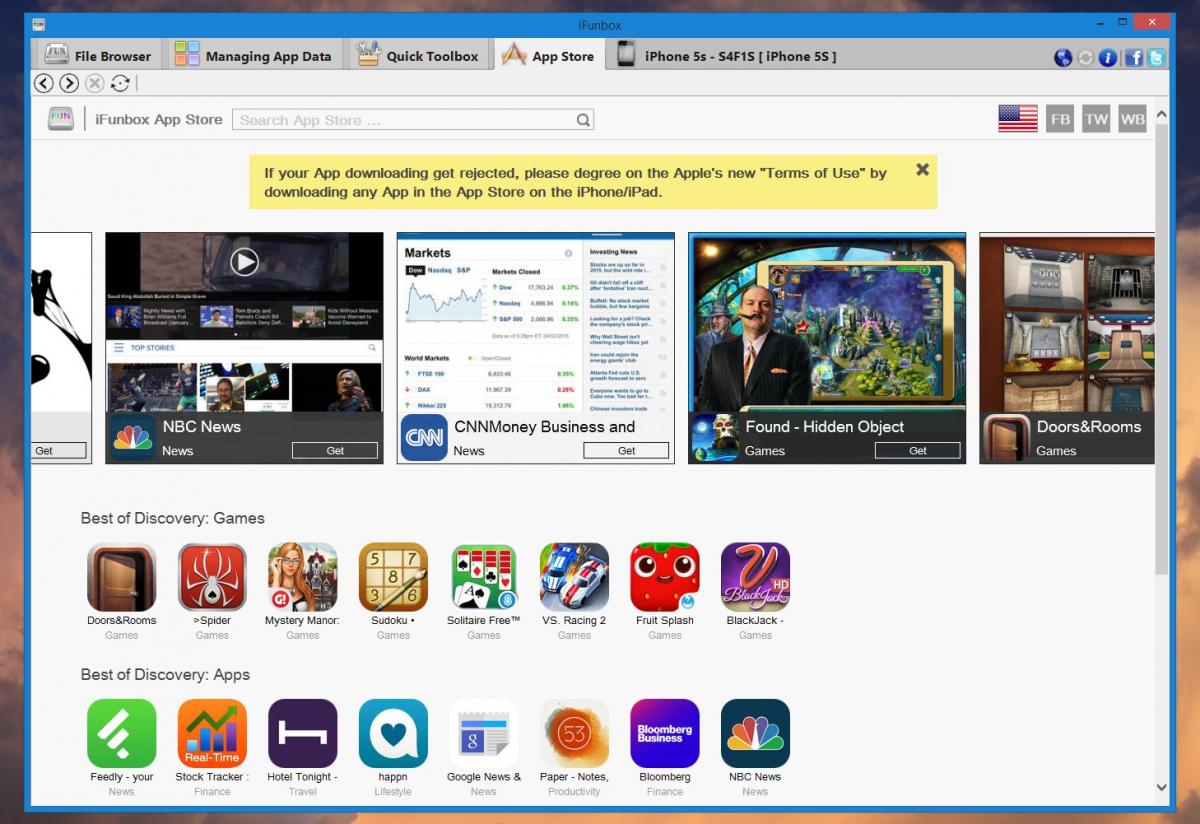Select the App Store tab
The height and width of the screenshot is (824, 1200).
[x=548, y=55]
